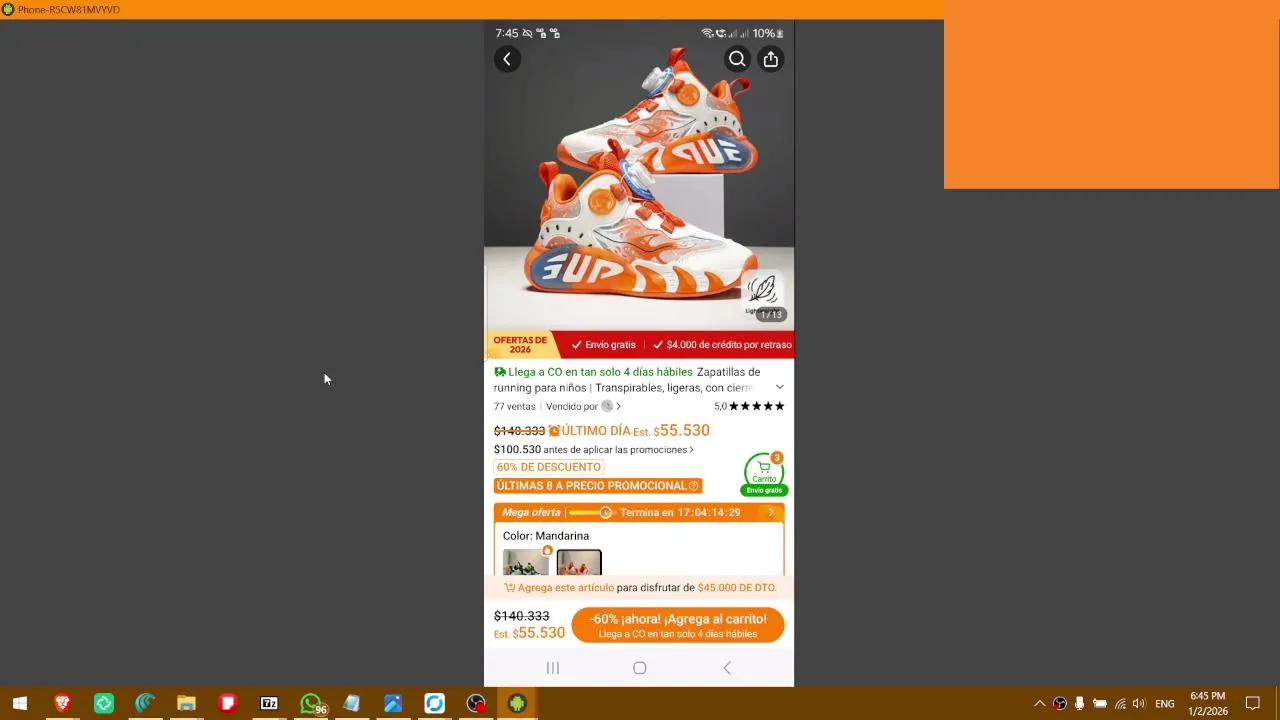Image resolution: width=1280 pixels, height=720 pixels.
Task: Click the ENG language indicator
Action: tap(1165, 704)
